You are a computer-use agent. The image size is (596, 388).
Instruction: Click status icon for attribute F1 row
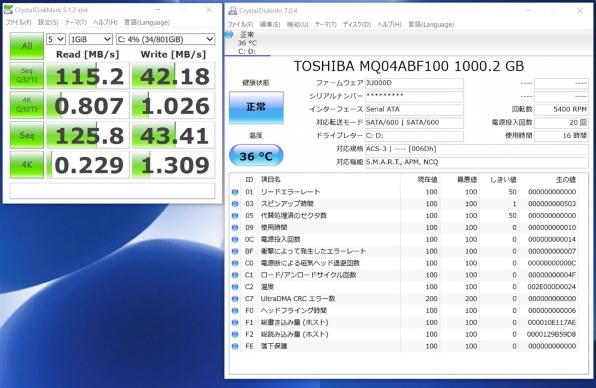pos(235,323)
